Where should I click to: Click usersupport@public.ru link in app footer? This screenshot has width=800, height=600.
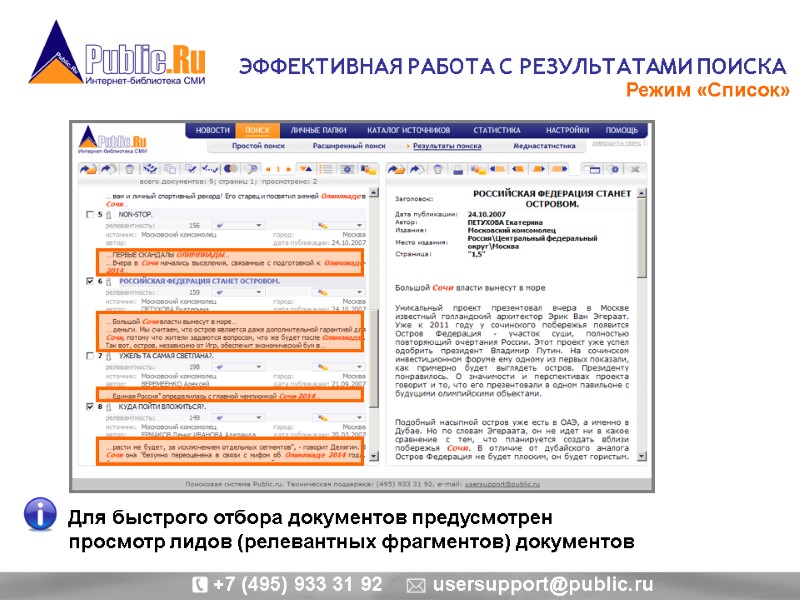pyautogui.click(x=502, y=484)
